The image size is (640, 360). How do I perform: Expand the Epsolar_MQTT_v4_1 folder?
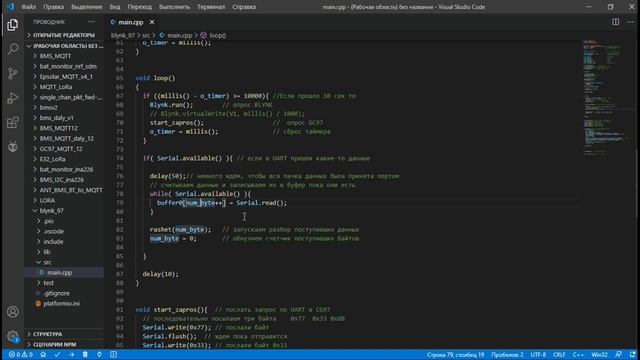click(x=66, y=77)
